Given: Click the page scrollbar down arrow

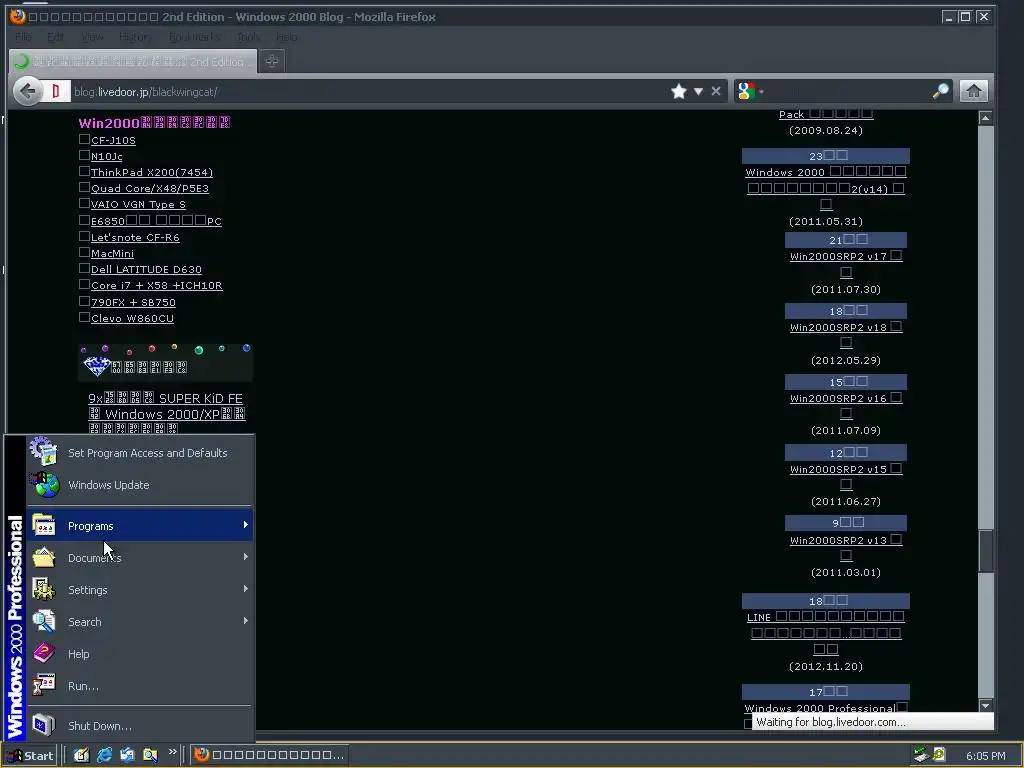Looking at the screenshot, I should click(x=985, y=705).
